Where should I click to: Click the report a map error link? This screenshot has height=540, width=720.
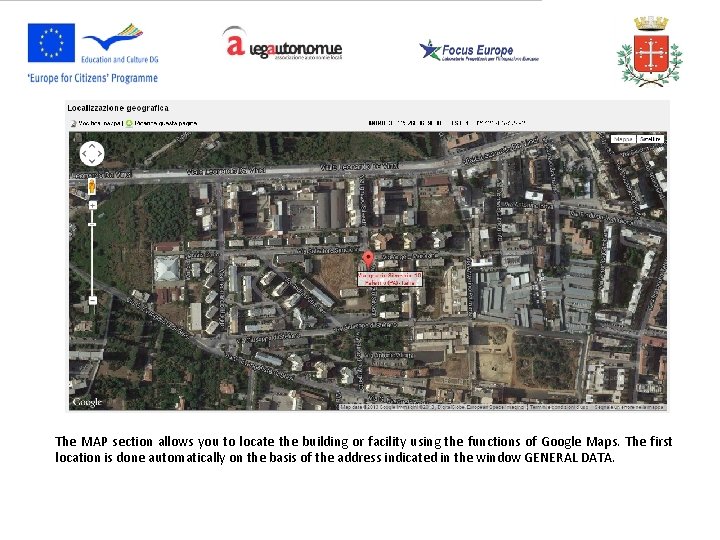629,407
